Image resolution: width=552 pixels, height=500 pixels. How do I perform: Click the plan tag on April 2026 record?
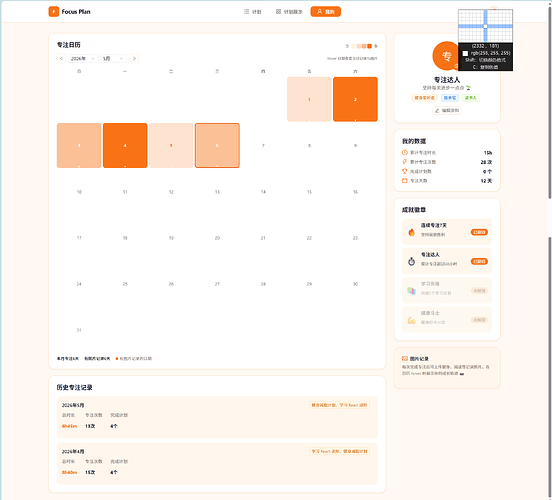339,451
